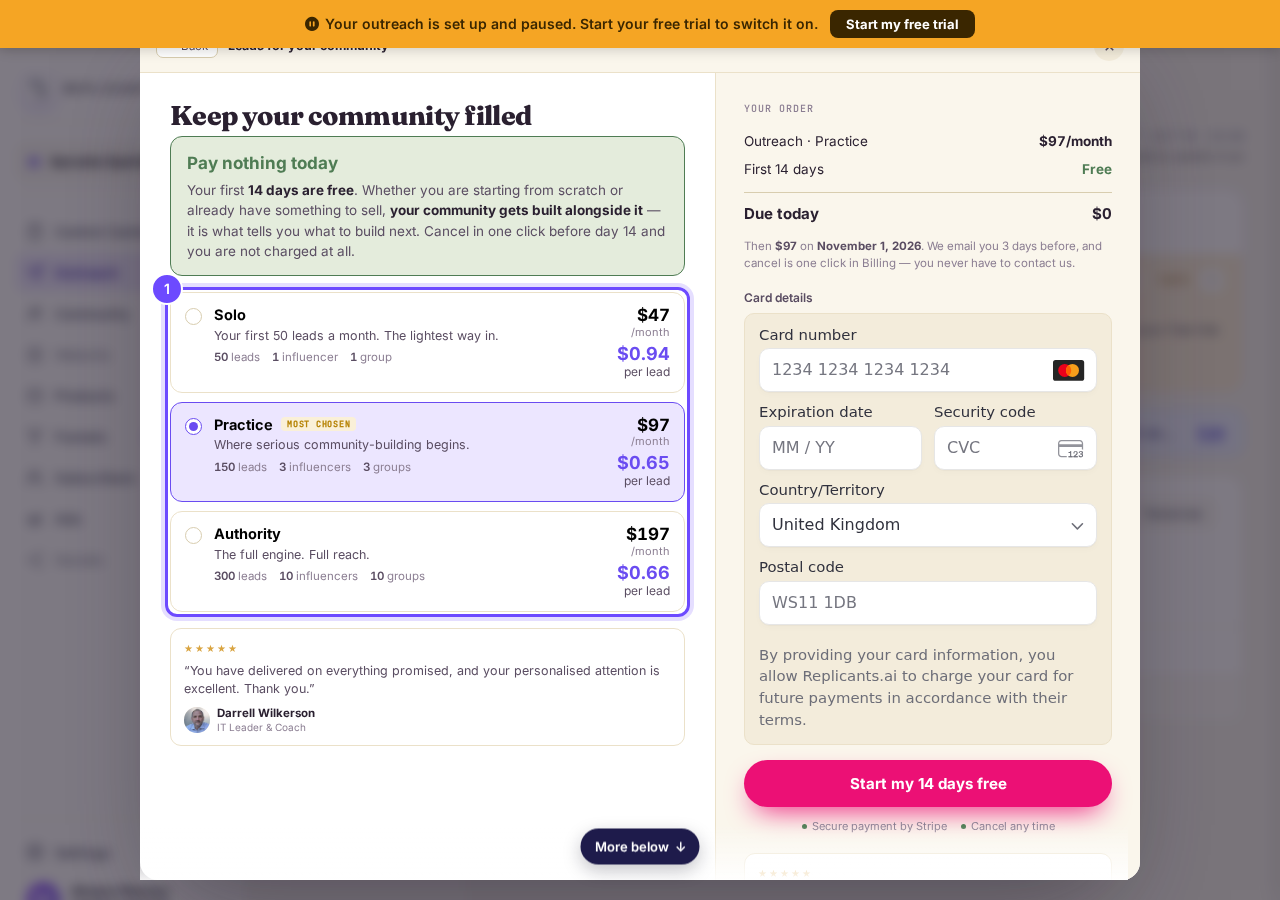Click the $0.94 per lead price on Solo
Image resolution: width=1280 pixels, height=900 pixels.
tap(643, 353)
